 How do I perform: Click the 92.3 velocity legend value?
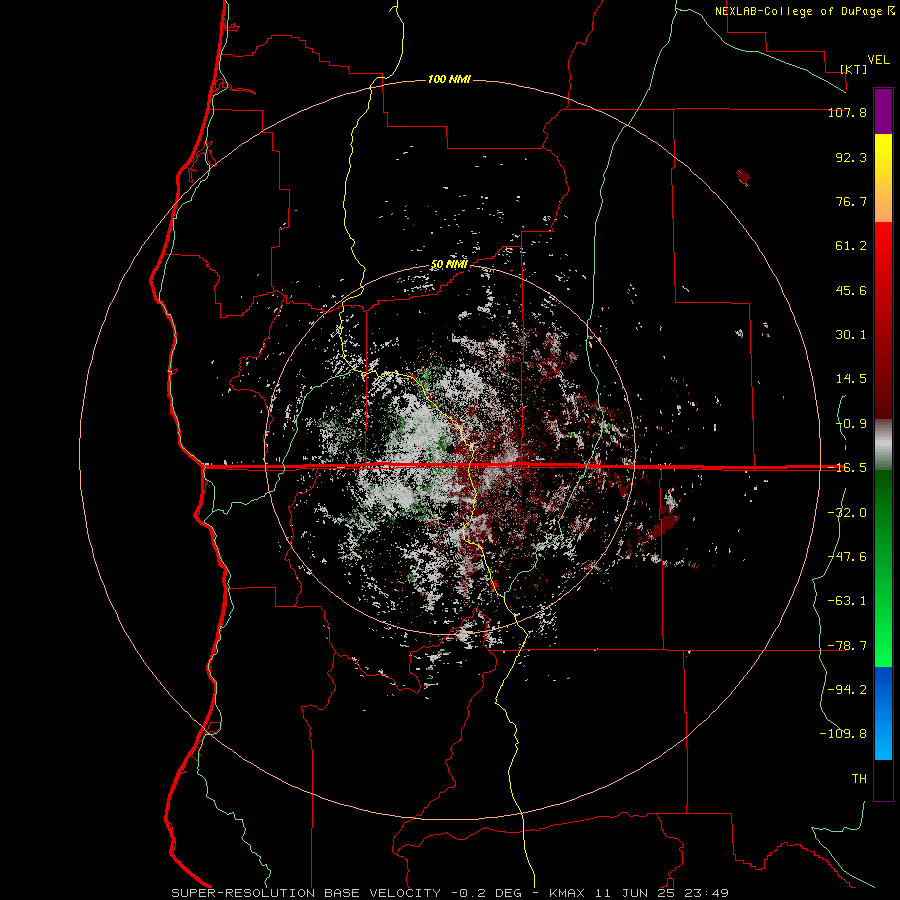(851, 157)
